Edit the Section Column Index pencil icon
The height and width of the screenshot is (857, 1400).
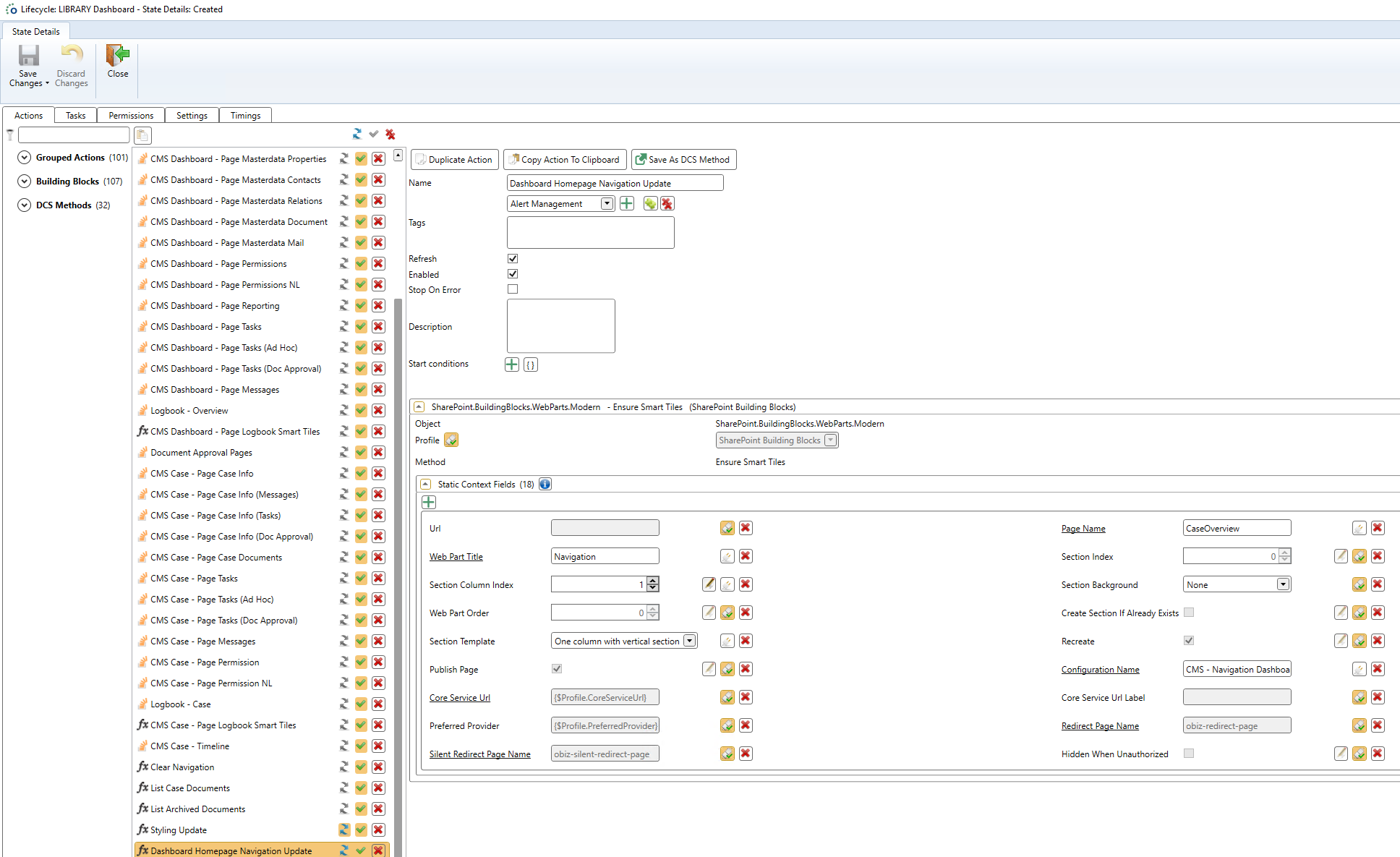[709, 584]
